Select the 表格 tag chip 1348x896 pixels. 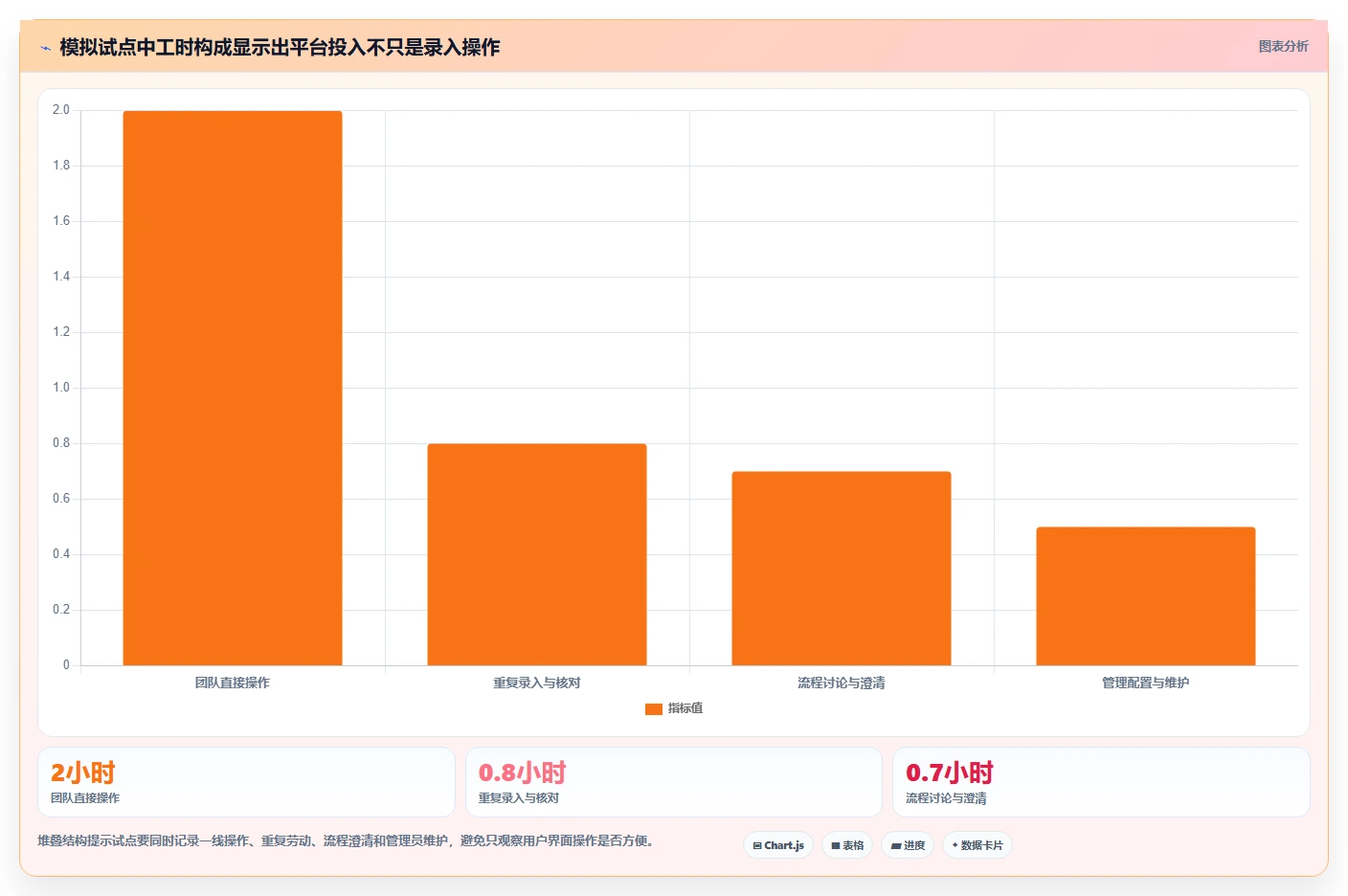tap(847, 845)
